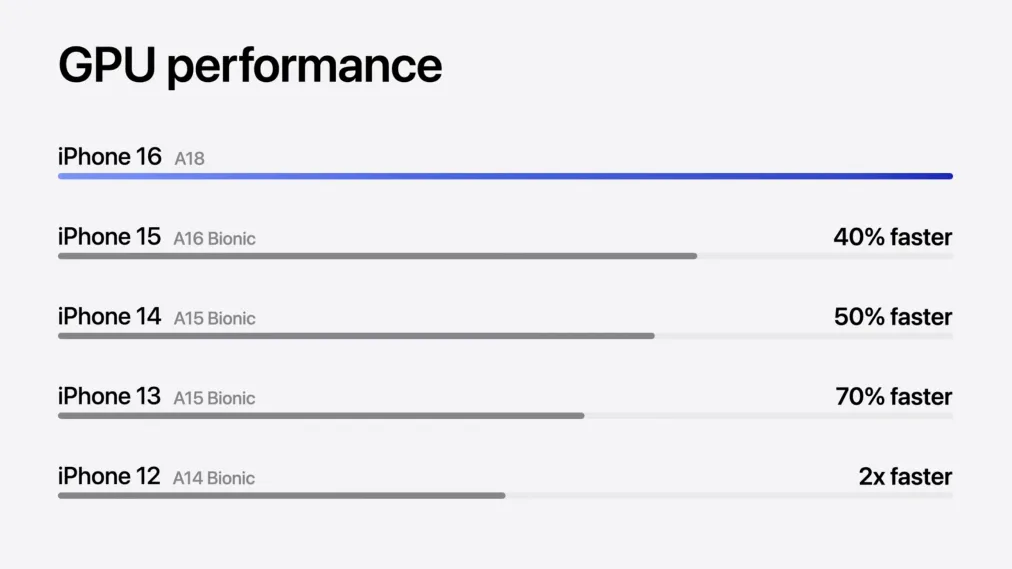Click A15 Bionic next to iPhone 14
1012x569 pixels.
click(x=214, y=319)
